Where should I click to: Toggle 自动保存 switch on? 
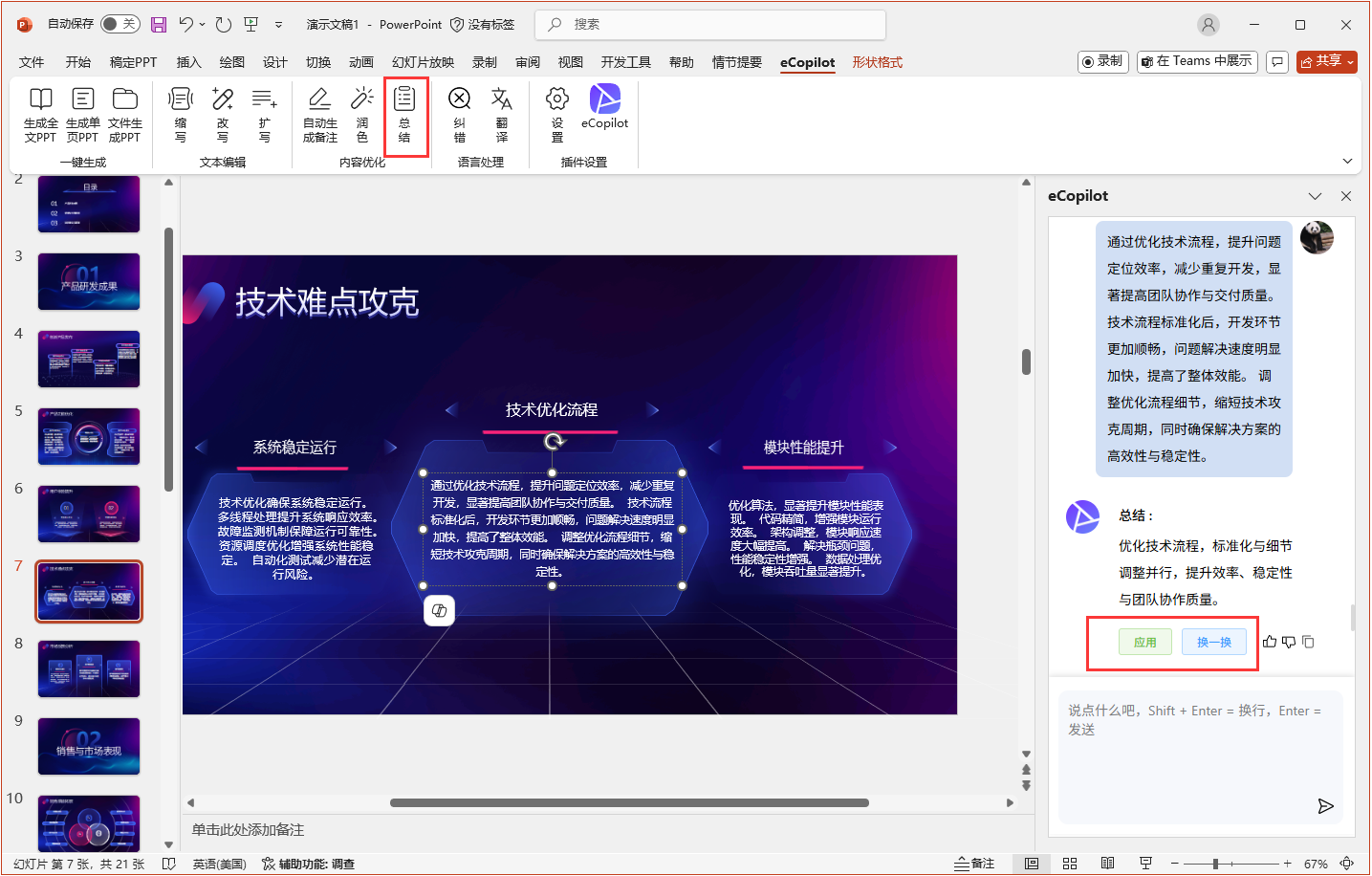(119, 24)
